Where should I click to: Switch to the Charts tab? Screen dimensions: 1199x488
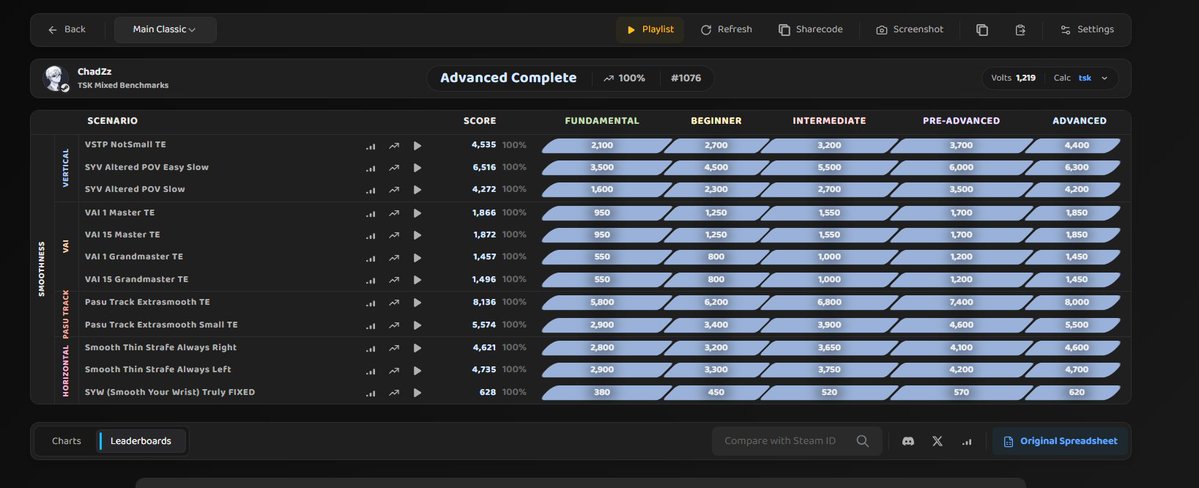(67, 441)
